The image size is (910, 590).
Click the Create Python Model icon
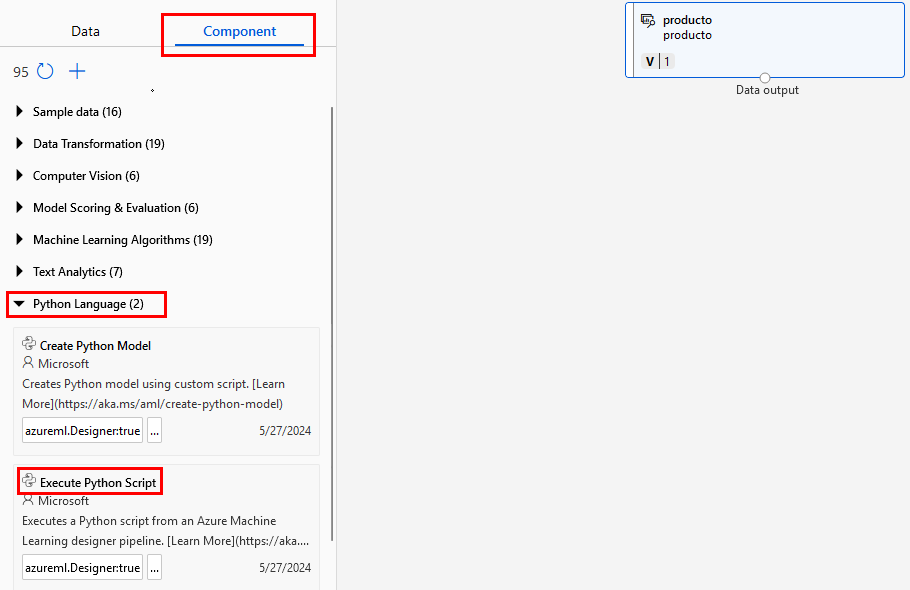29,344
